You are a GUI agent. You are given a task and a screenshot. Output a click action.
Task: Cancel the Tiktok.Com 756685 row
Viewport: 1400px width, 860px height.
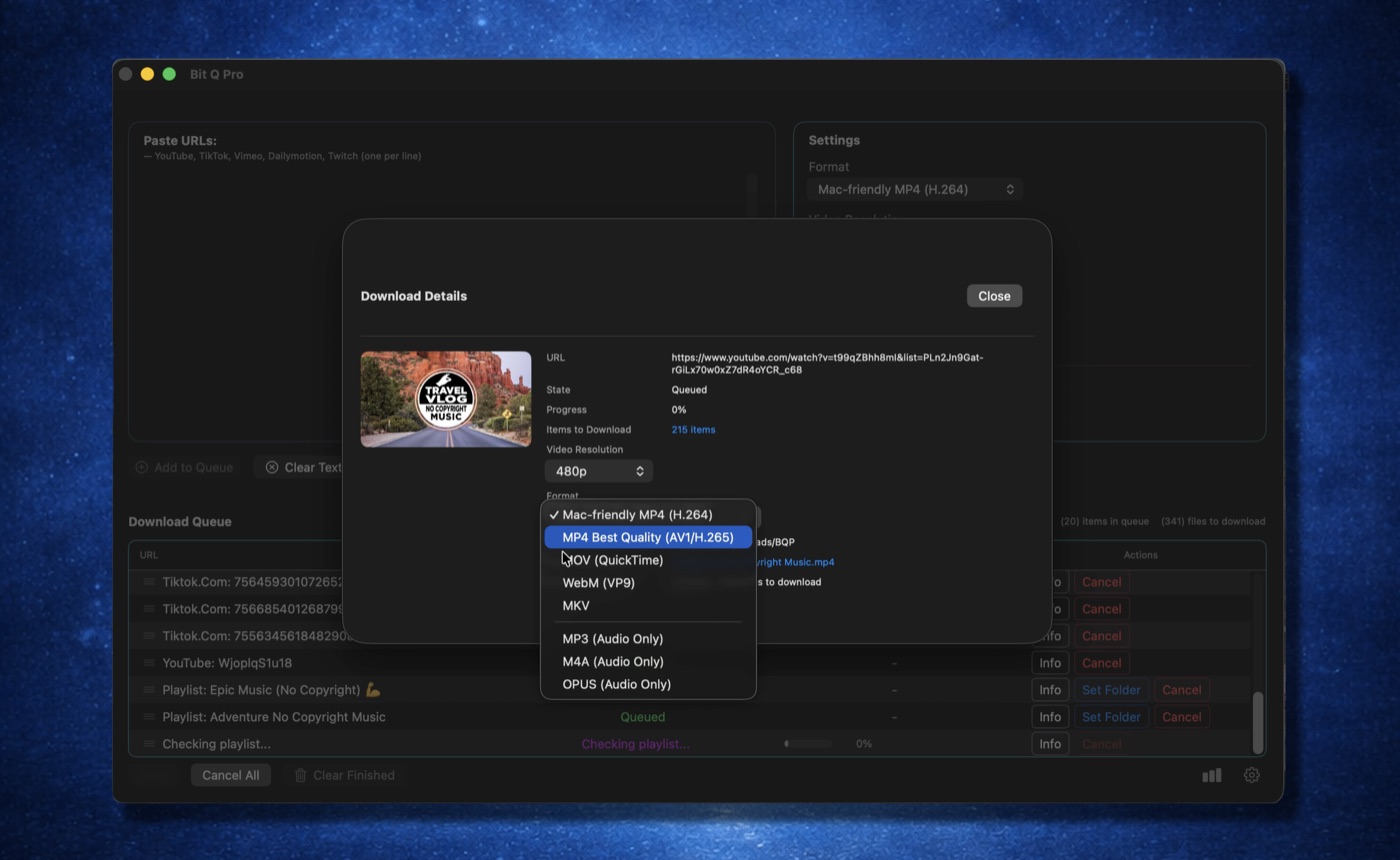click(x=1101, y=609)
